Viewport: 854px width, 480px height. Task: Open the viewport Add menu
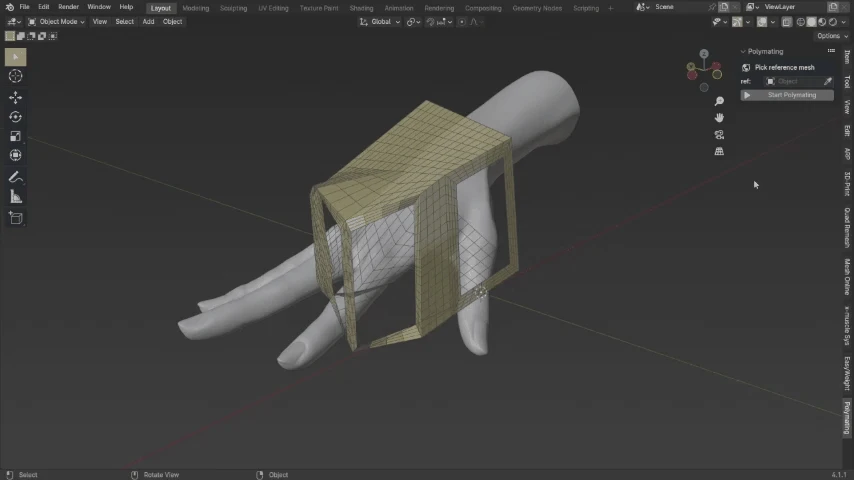pos(148,22)
